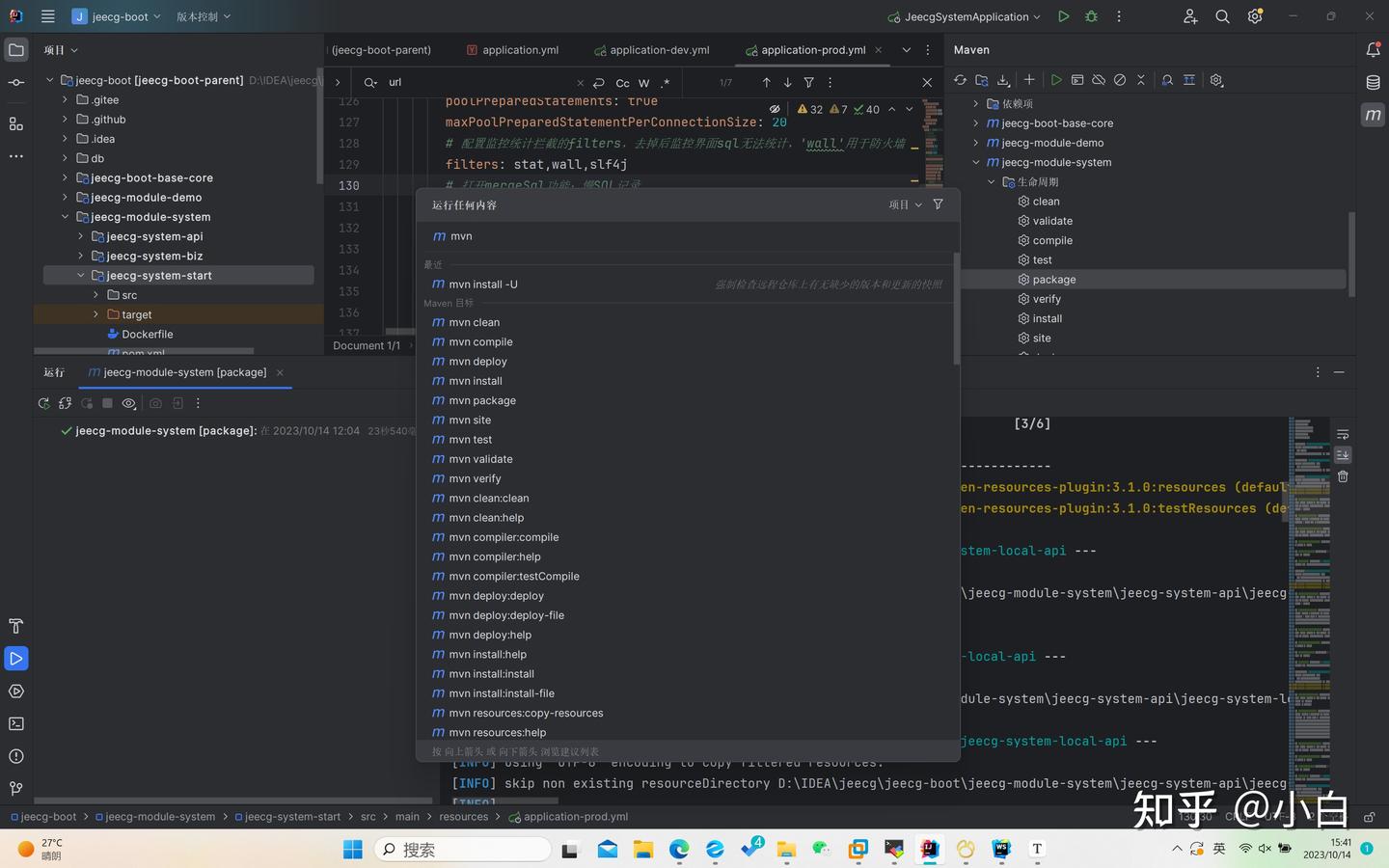The width and height of the screenshot is (1389, 868).
Task: Toggle Maven offline mode icon
Action: click(x=1099, y=80)
